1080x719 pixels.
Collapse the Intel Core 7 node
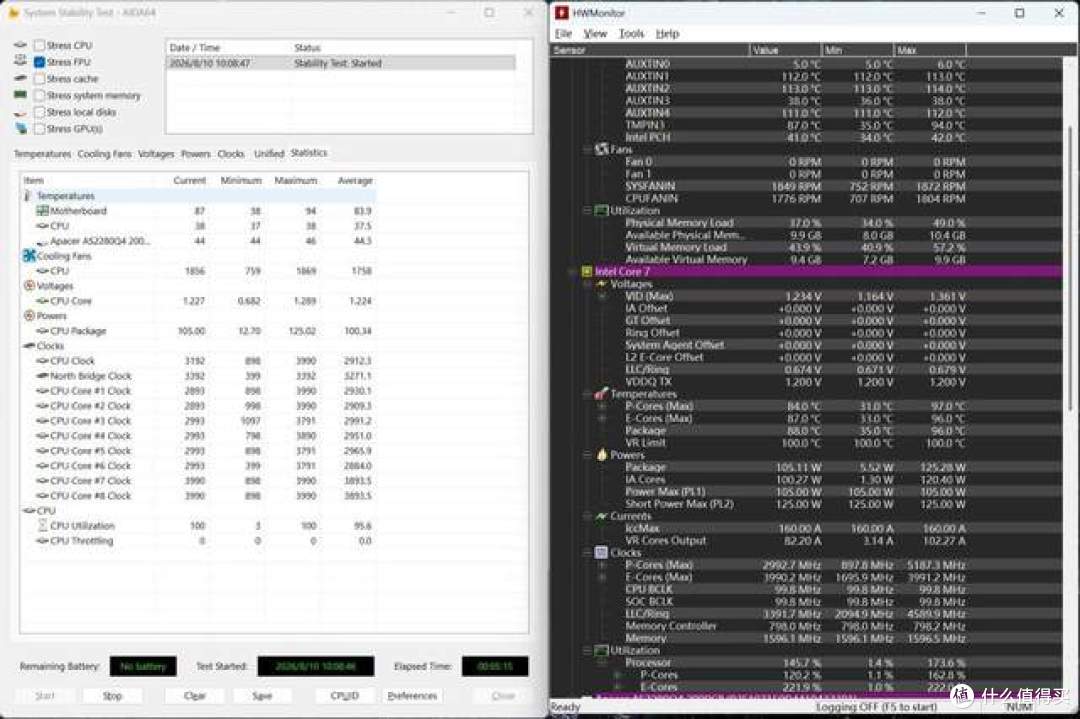(573, 271)
